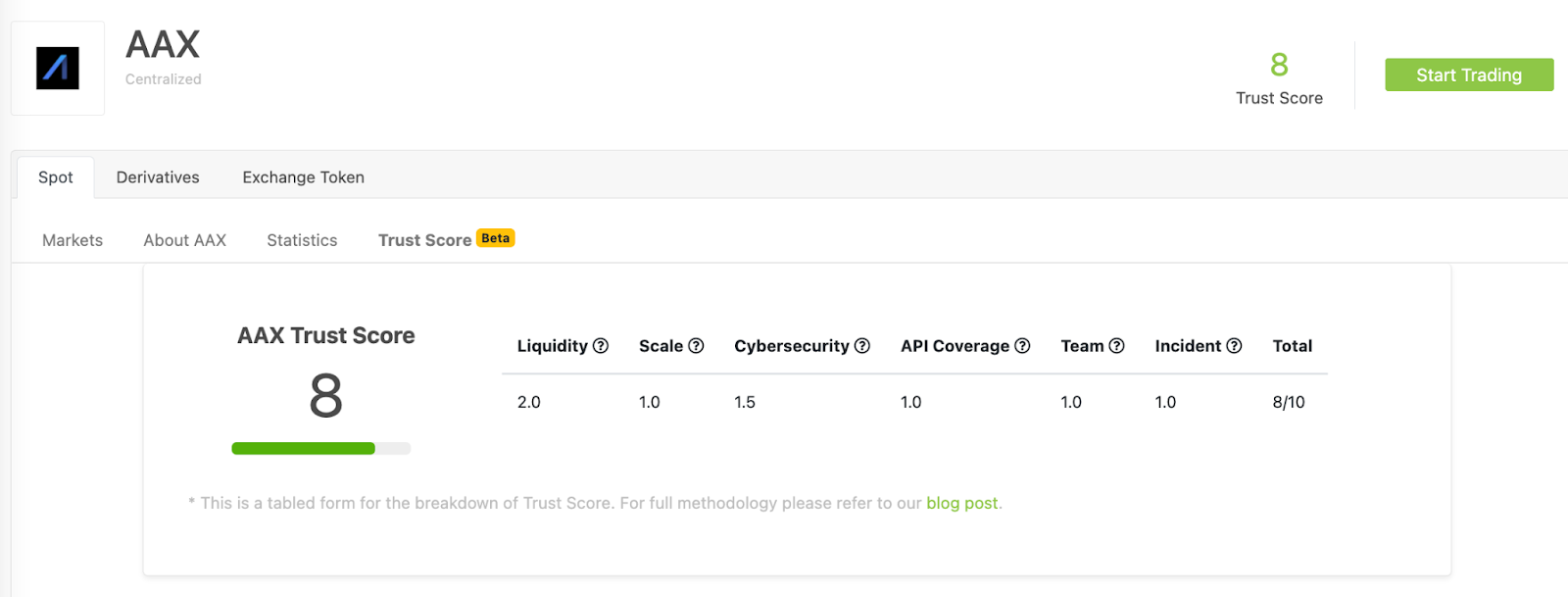1568x597 pixels.
Task: Click the Start Trading button
Action: click(x=1469, y=75)
